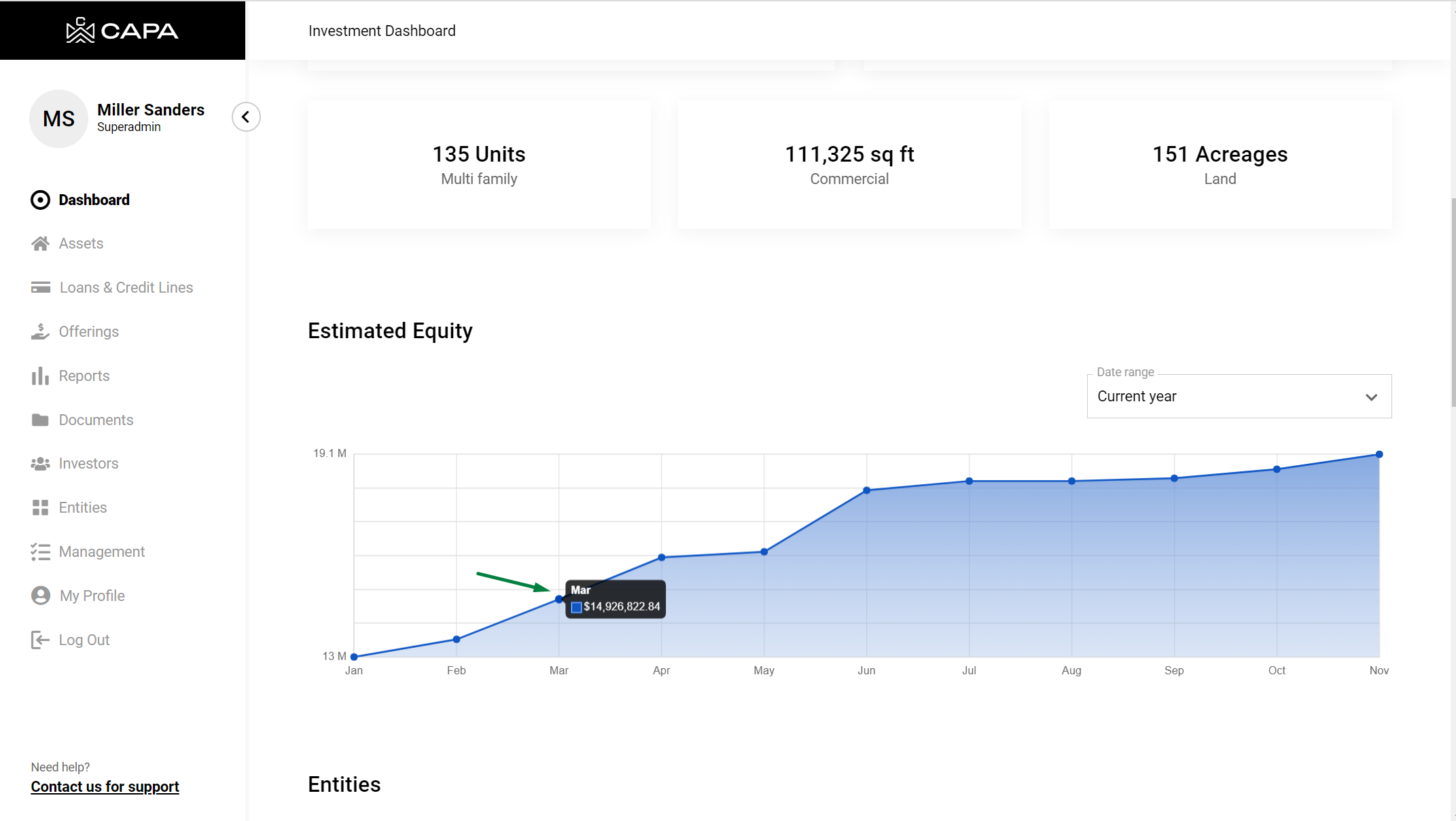1456x821 pixels.
Task: Go to the Investors page
Action: [x=88, y=464]
